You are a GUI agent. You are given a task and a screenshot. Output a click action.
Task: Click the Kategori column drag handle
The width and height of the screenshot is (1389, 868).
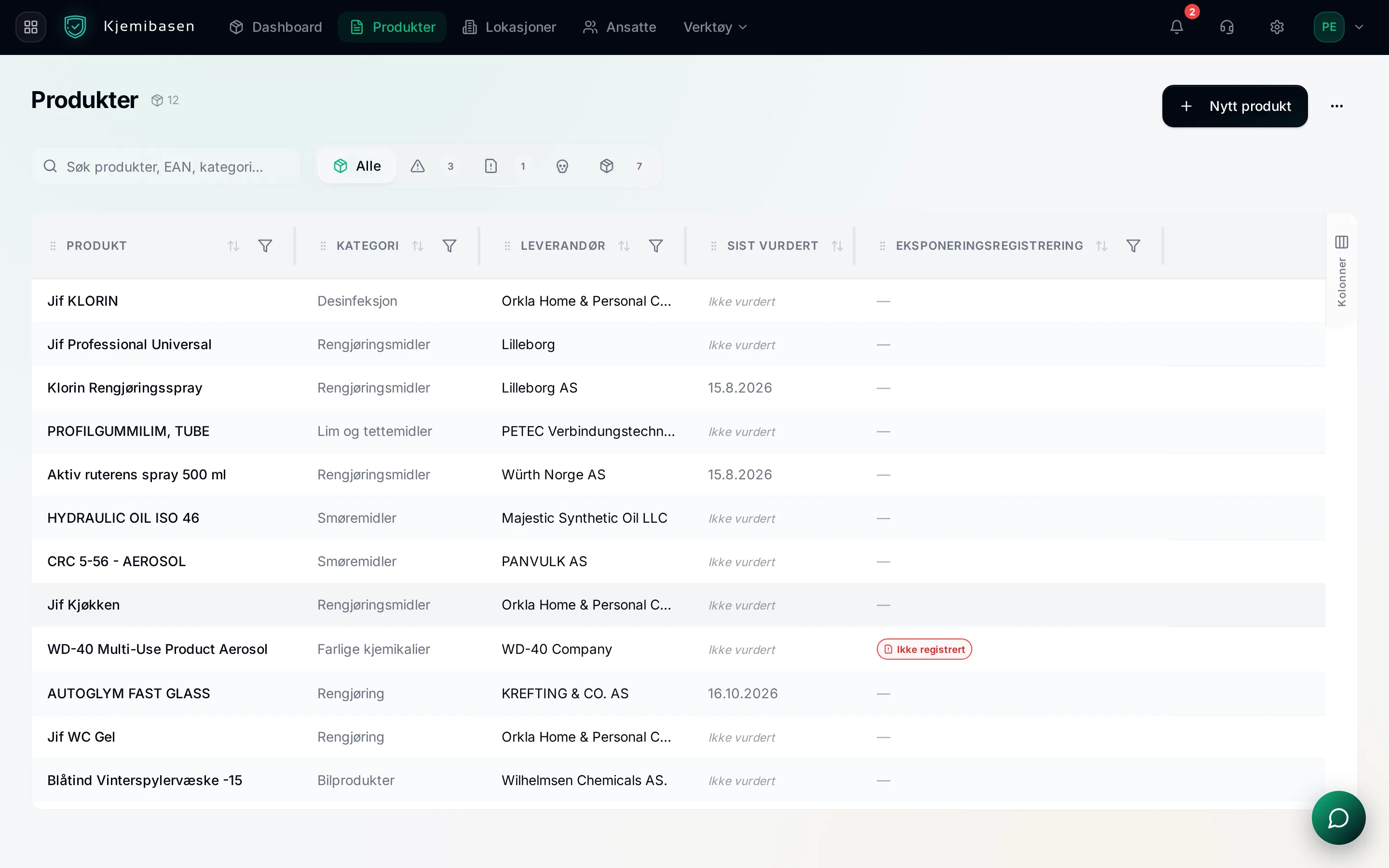coord(323,246)
